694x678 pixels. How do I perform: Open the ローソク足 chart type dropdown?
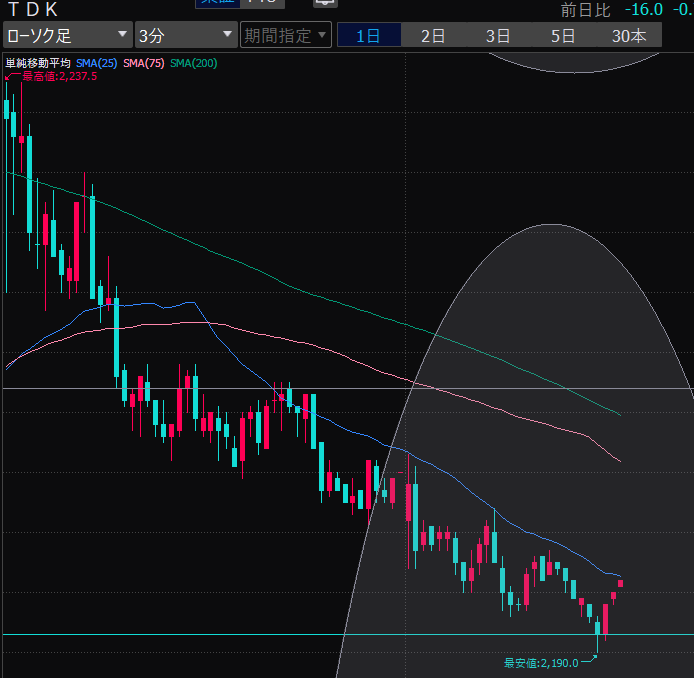pyautogui.click(x=67, y=36)
